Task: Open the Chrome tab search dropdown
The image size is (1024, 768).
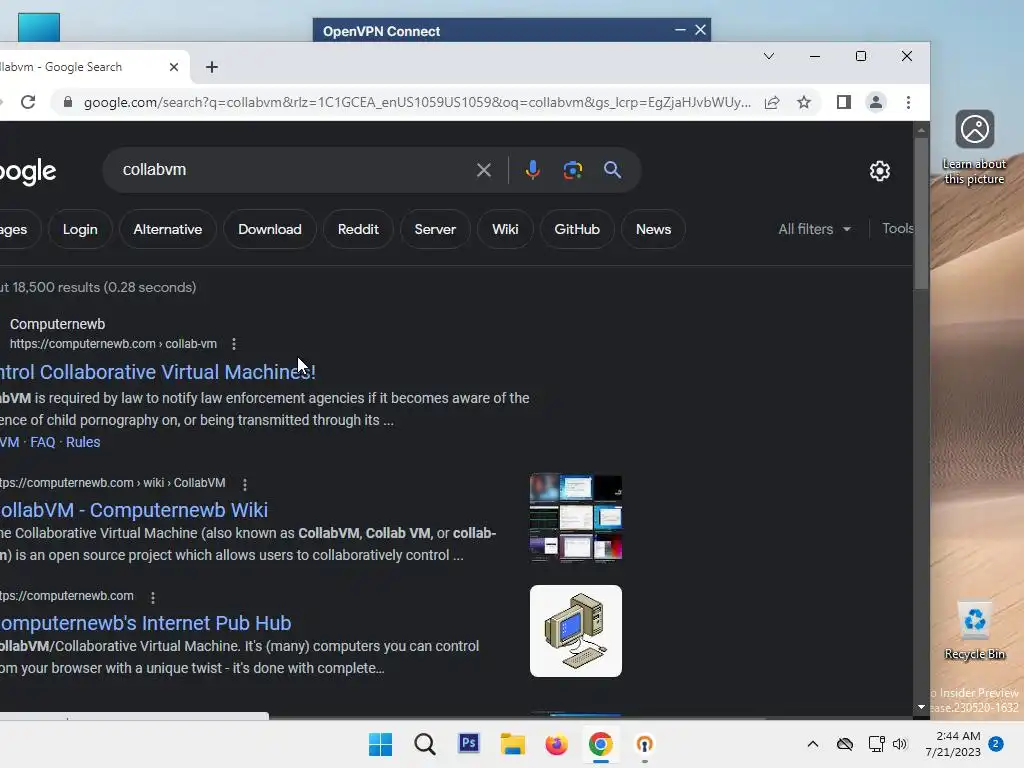Action: 769,56
